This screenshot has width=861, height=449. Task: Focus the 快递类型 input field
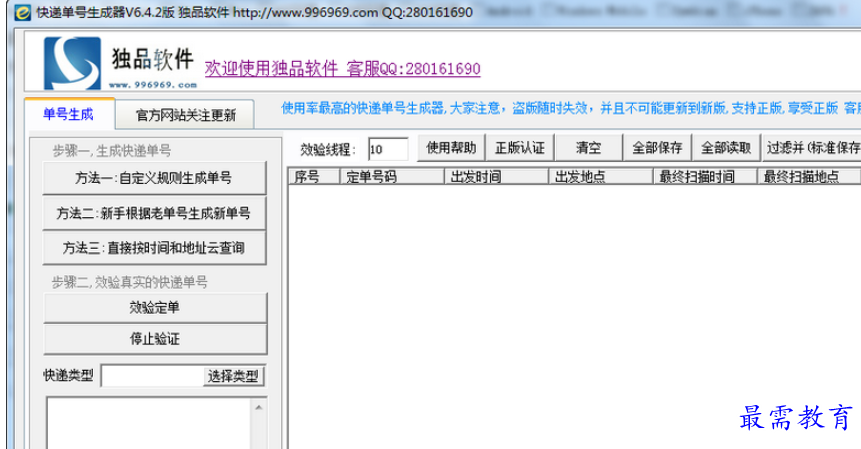point(153,376)
